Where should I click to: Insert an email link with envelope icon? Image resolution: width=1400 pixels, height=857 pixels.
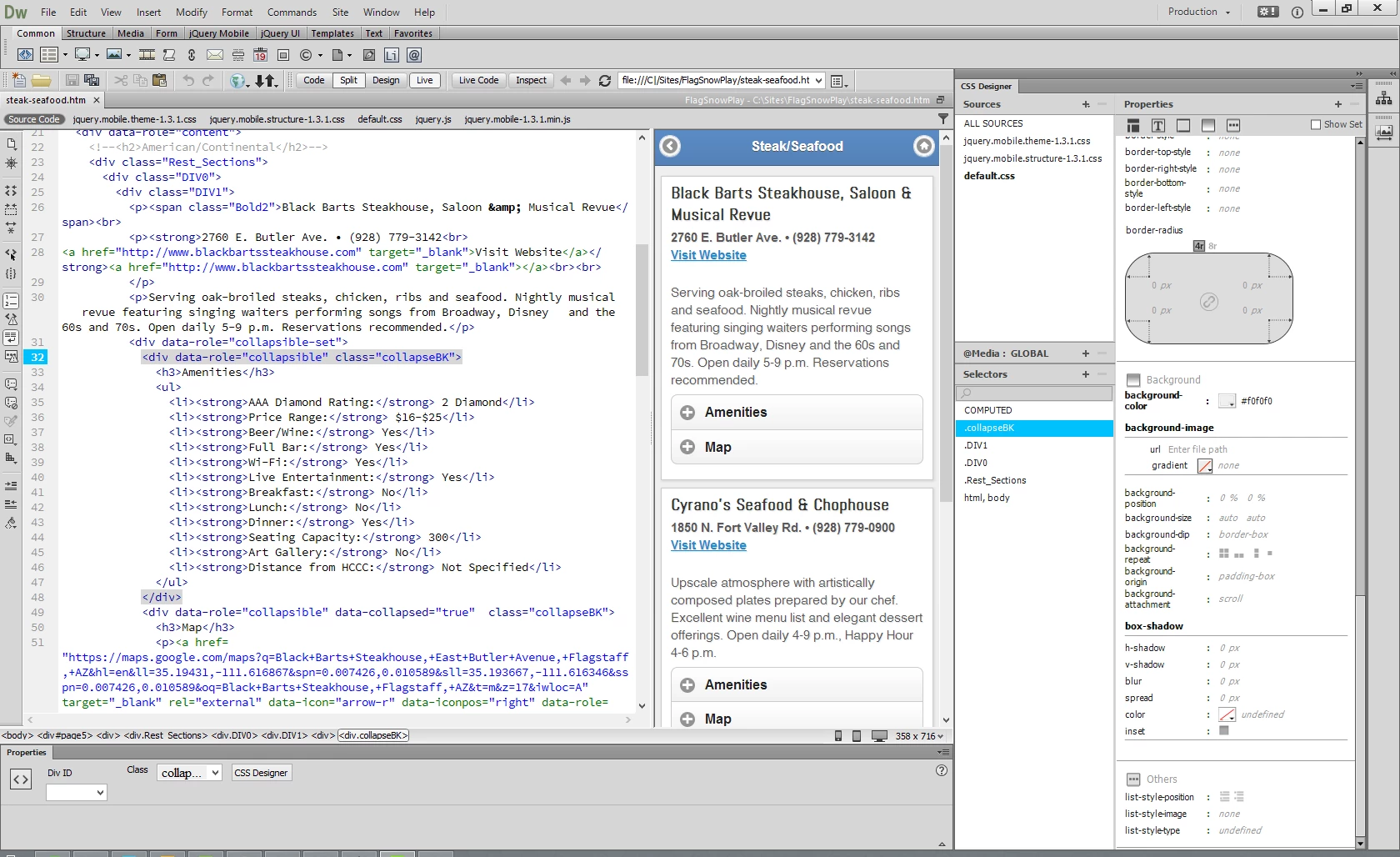215,55
